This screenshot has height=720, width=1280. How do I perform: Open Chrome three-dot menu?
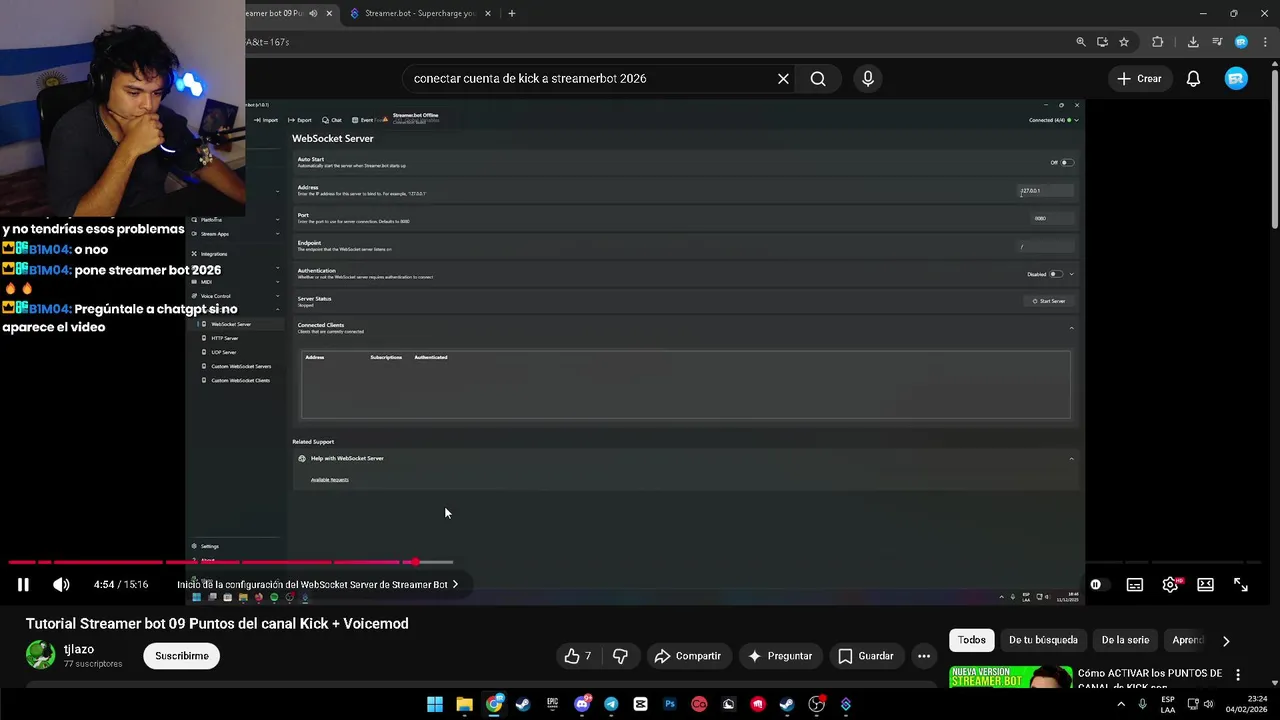pyautogui.click(x=1265, y=42)
